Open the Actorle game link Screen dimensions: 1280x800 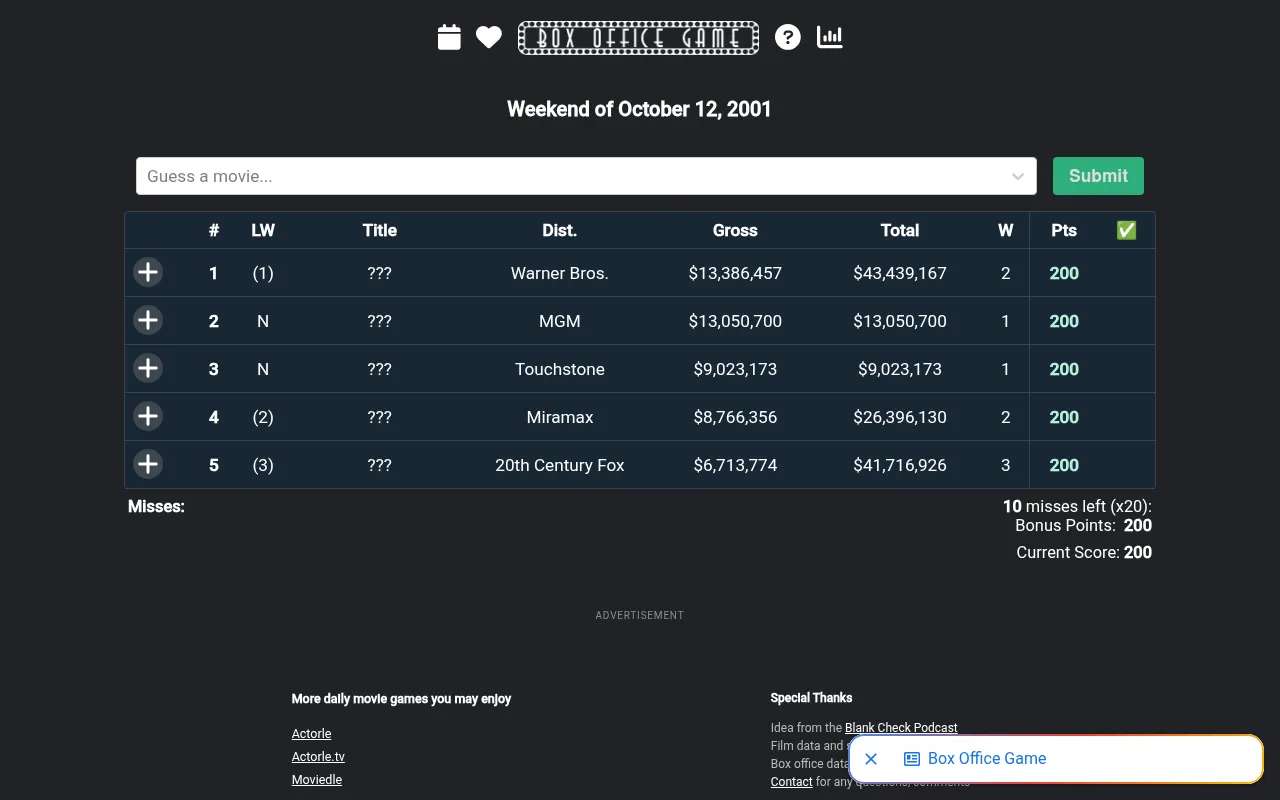point(311,733)
